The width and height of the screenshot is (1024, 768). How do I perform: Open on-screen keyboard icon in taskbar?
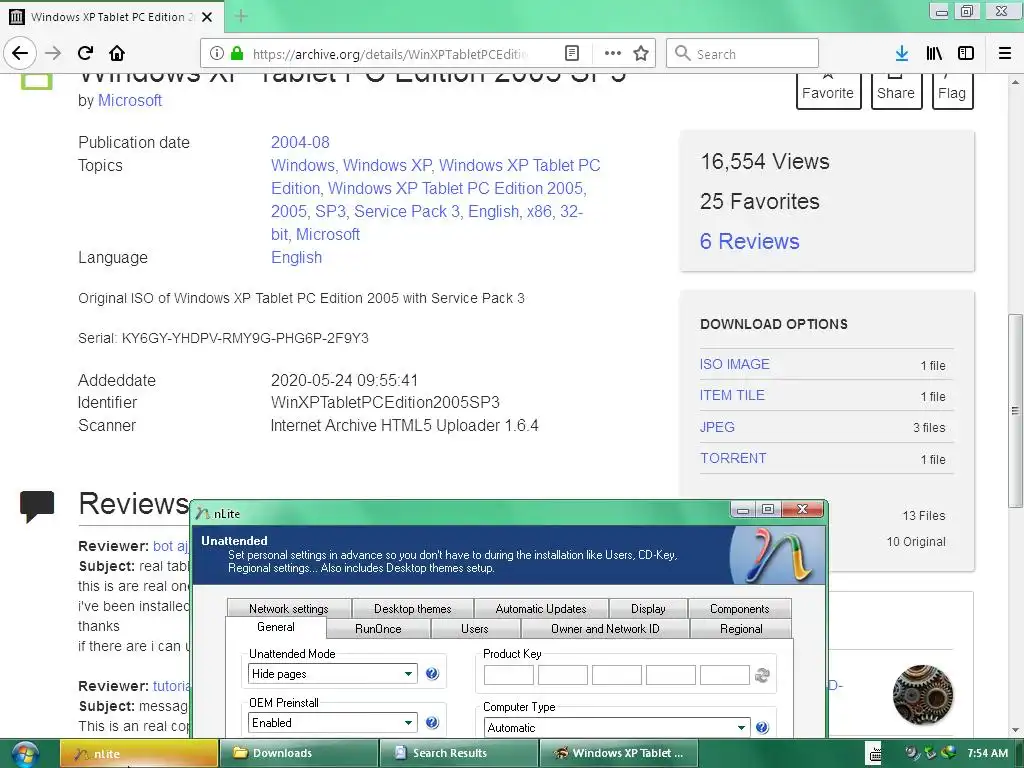click(874, 754)
